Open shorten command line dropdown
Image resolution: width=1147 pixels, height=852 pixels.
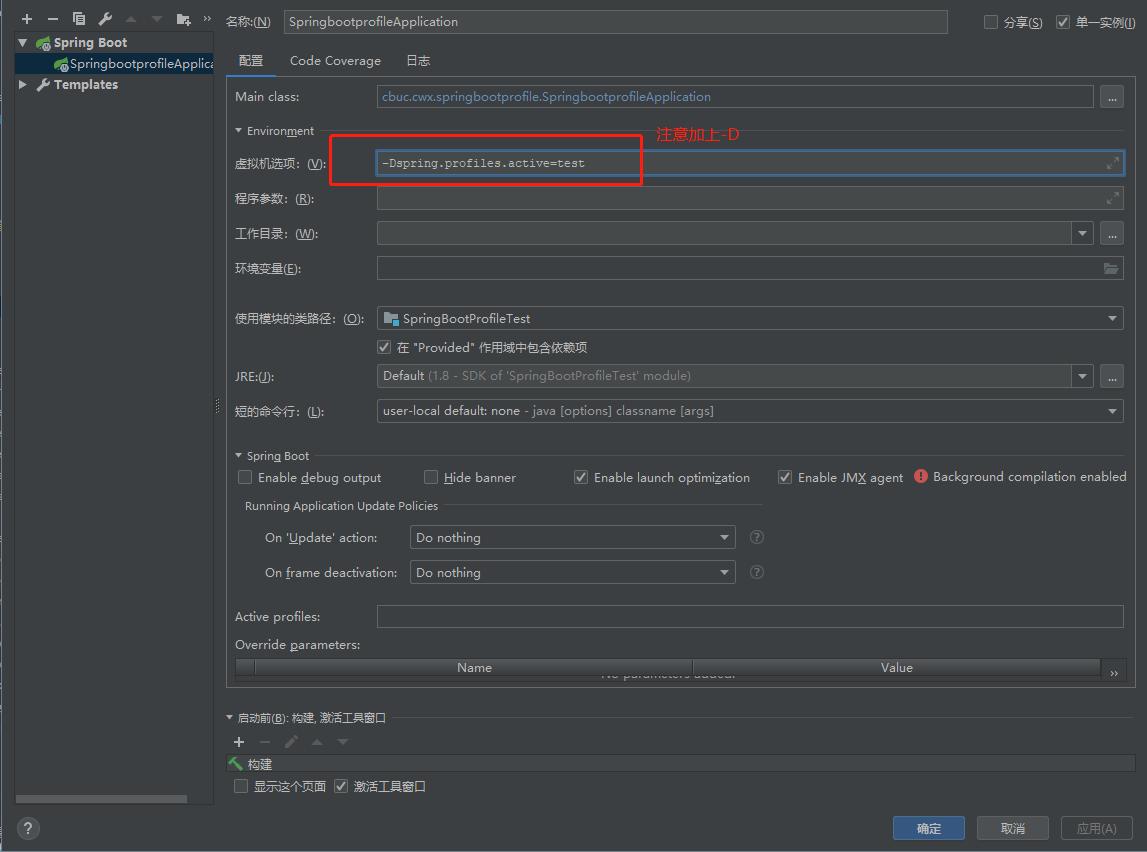[1112, 411]
